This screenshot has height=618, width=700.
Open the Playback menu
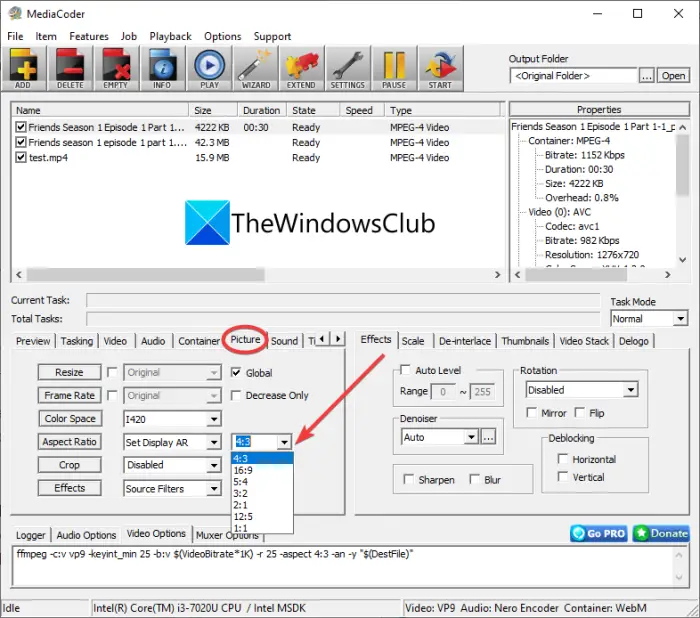click(x=170, y=36)
